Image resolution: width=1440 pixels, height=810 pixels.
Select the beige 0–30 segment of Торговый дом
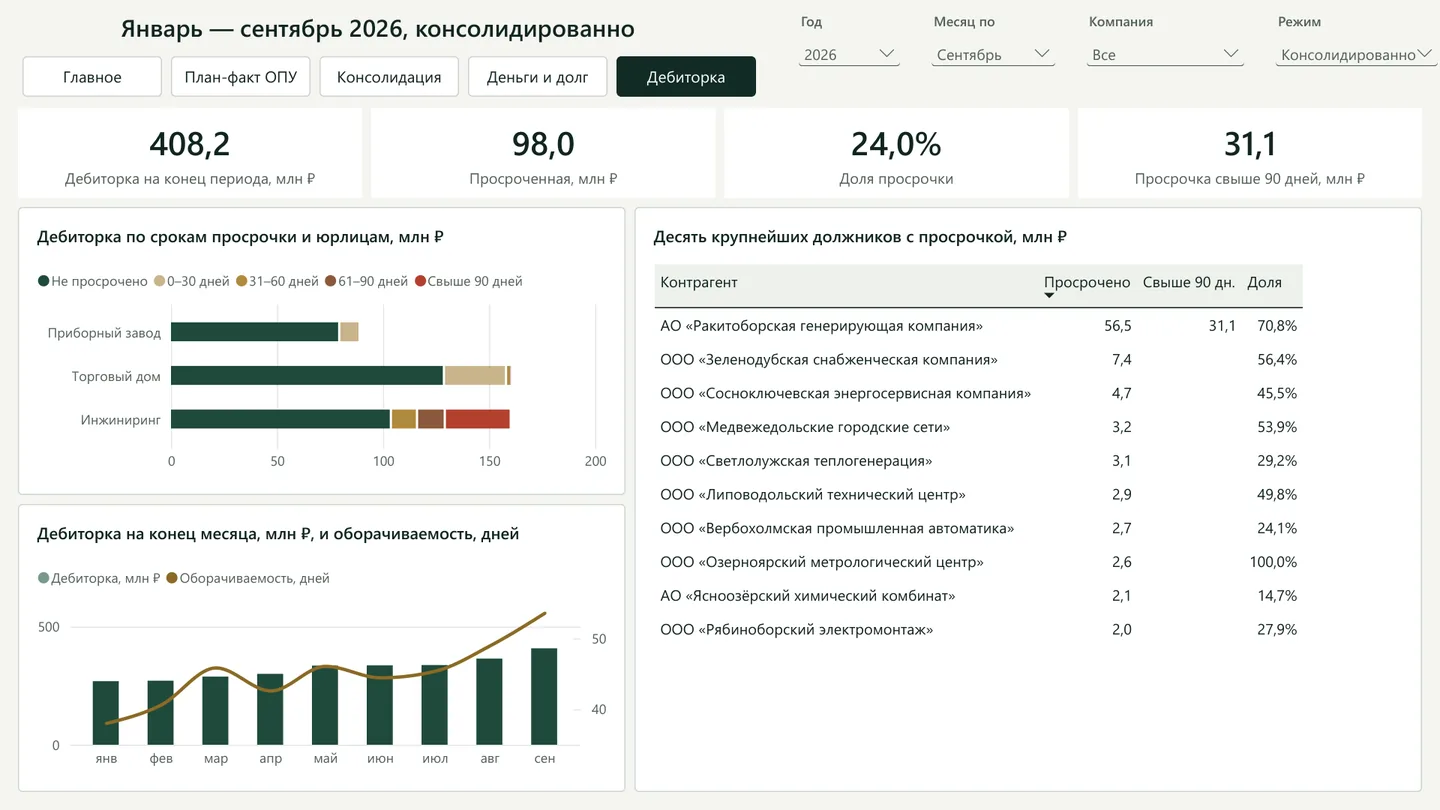tap(475, 375)
